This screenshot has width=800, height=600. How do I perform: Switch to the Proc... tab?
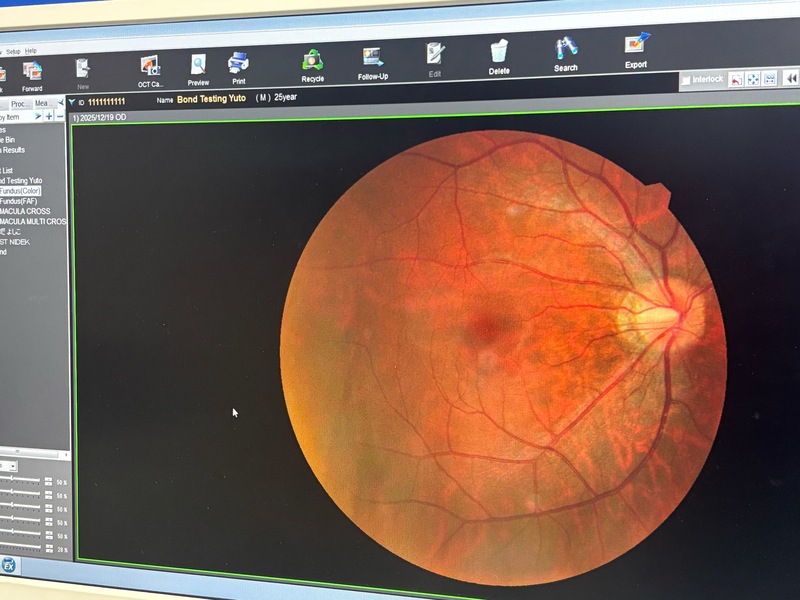[x=19, y=104]
